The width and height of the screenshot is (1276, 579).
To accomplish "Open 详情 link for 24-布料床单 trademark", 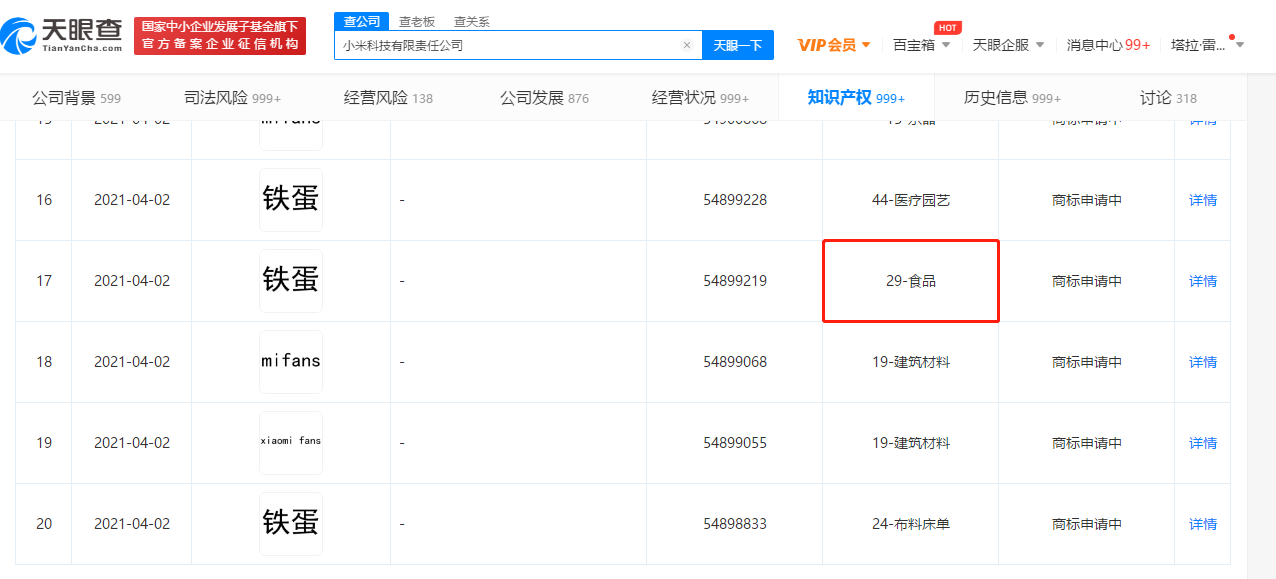I will point(1203,524).
